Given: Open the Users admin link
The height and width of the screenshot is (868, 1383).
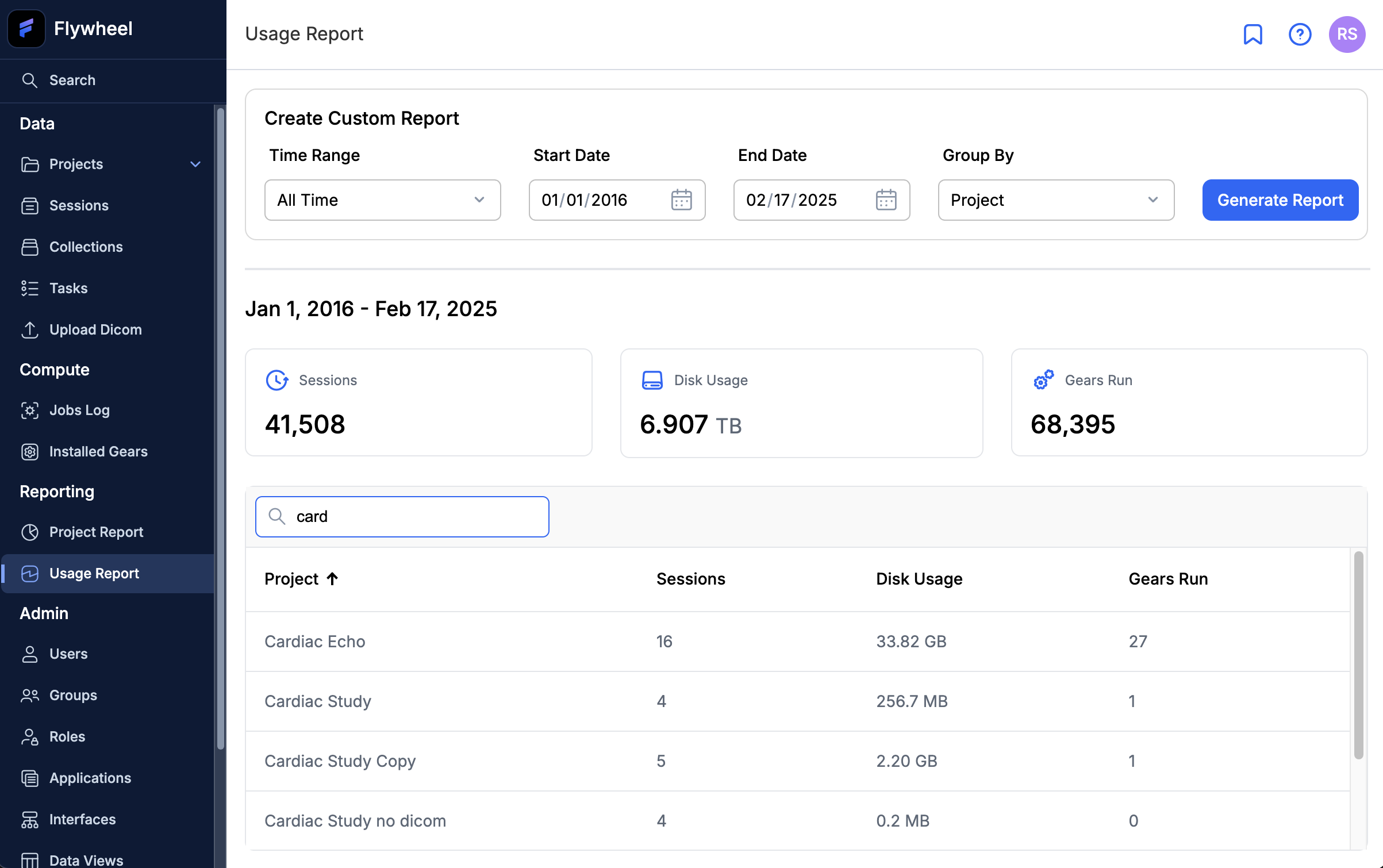Looking at the screenshot, I should [68, 654].
